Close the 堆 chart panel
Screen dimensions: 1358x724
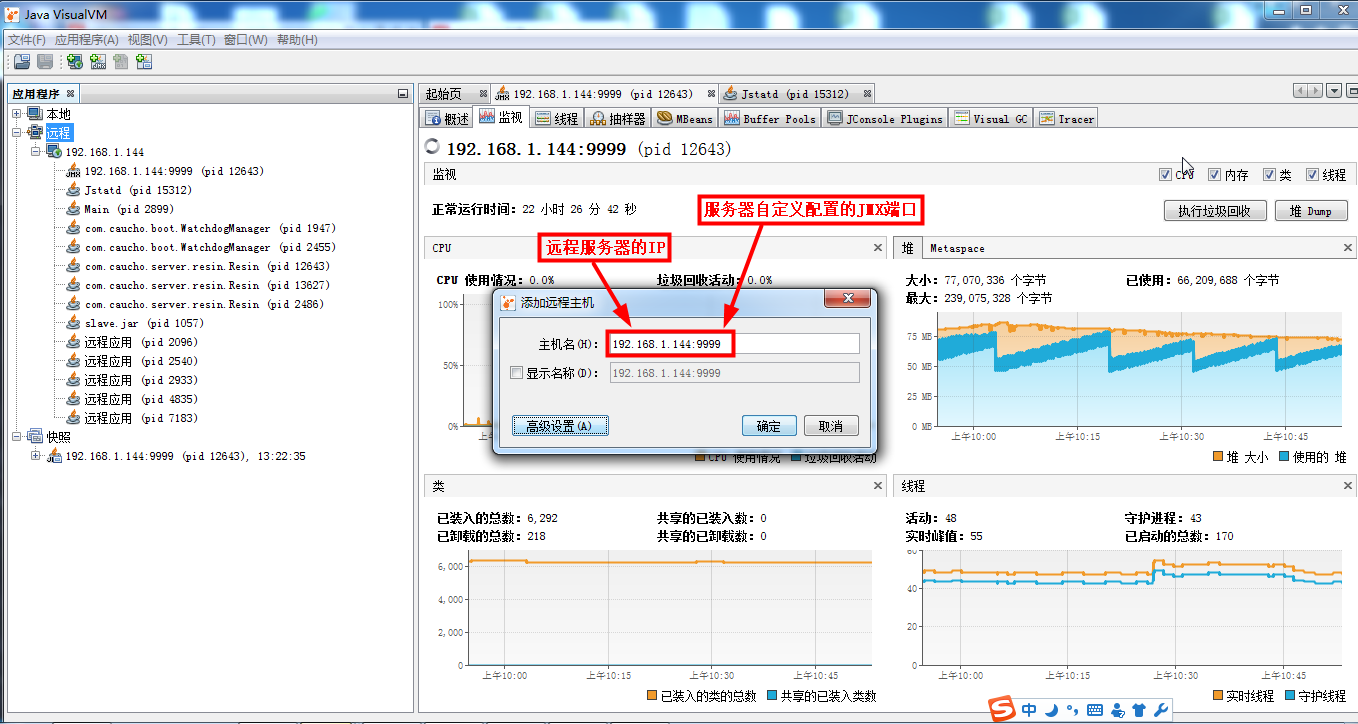(1349, 247)
